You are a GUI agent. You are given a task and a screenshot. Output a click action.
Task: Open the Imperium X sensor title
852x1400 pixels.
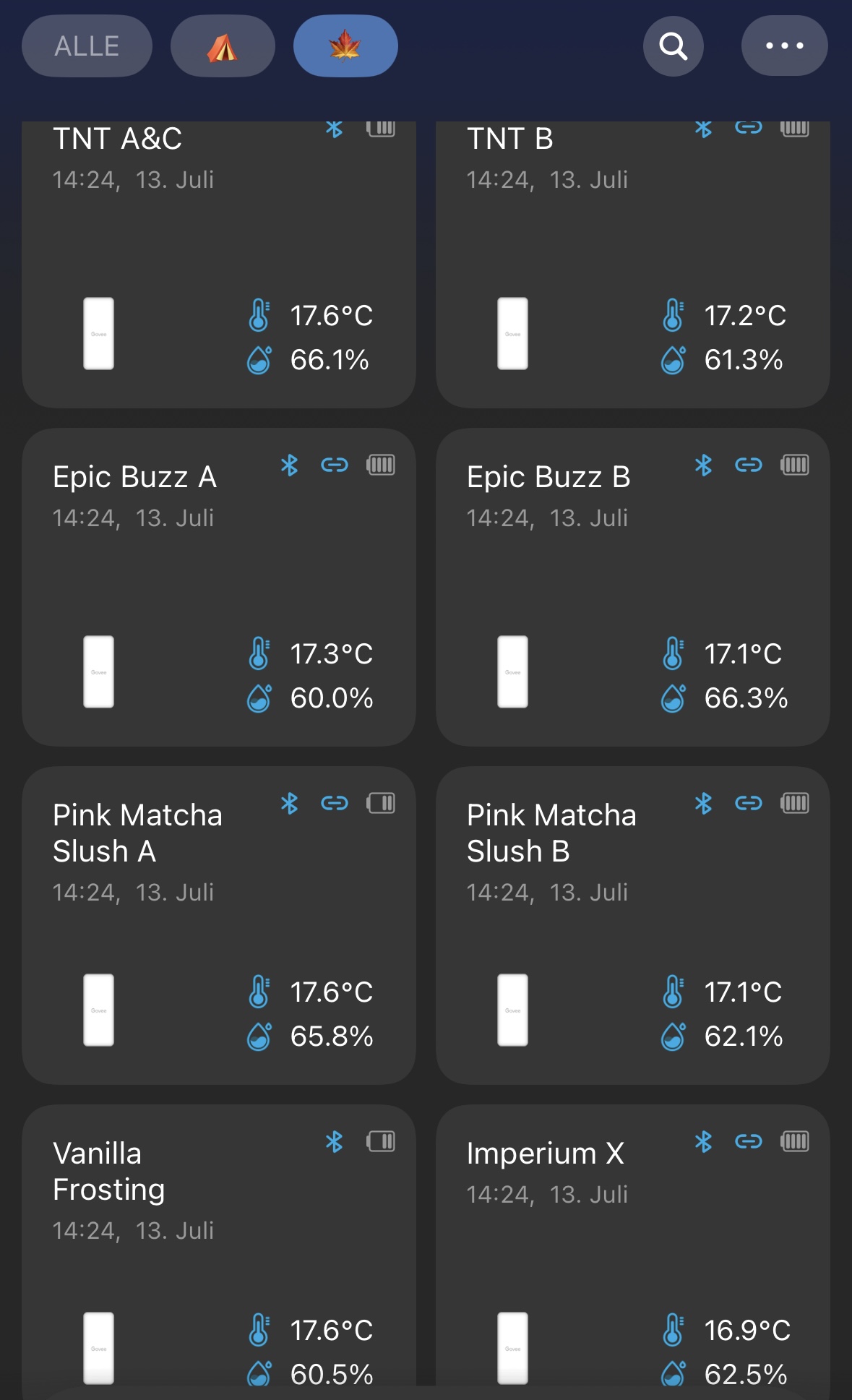pos(545,1153)
